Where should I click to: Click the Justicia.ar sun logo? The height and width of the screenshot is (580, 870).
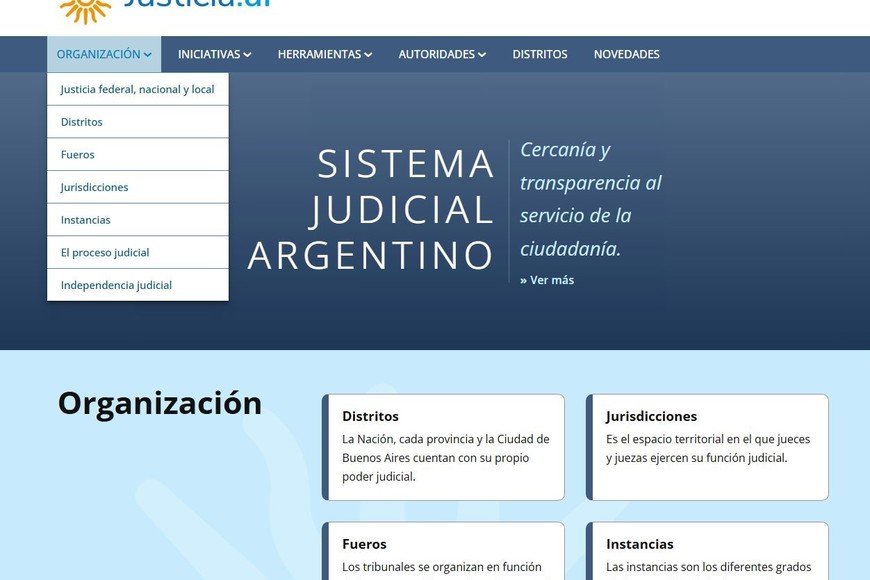pos(85,10)
